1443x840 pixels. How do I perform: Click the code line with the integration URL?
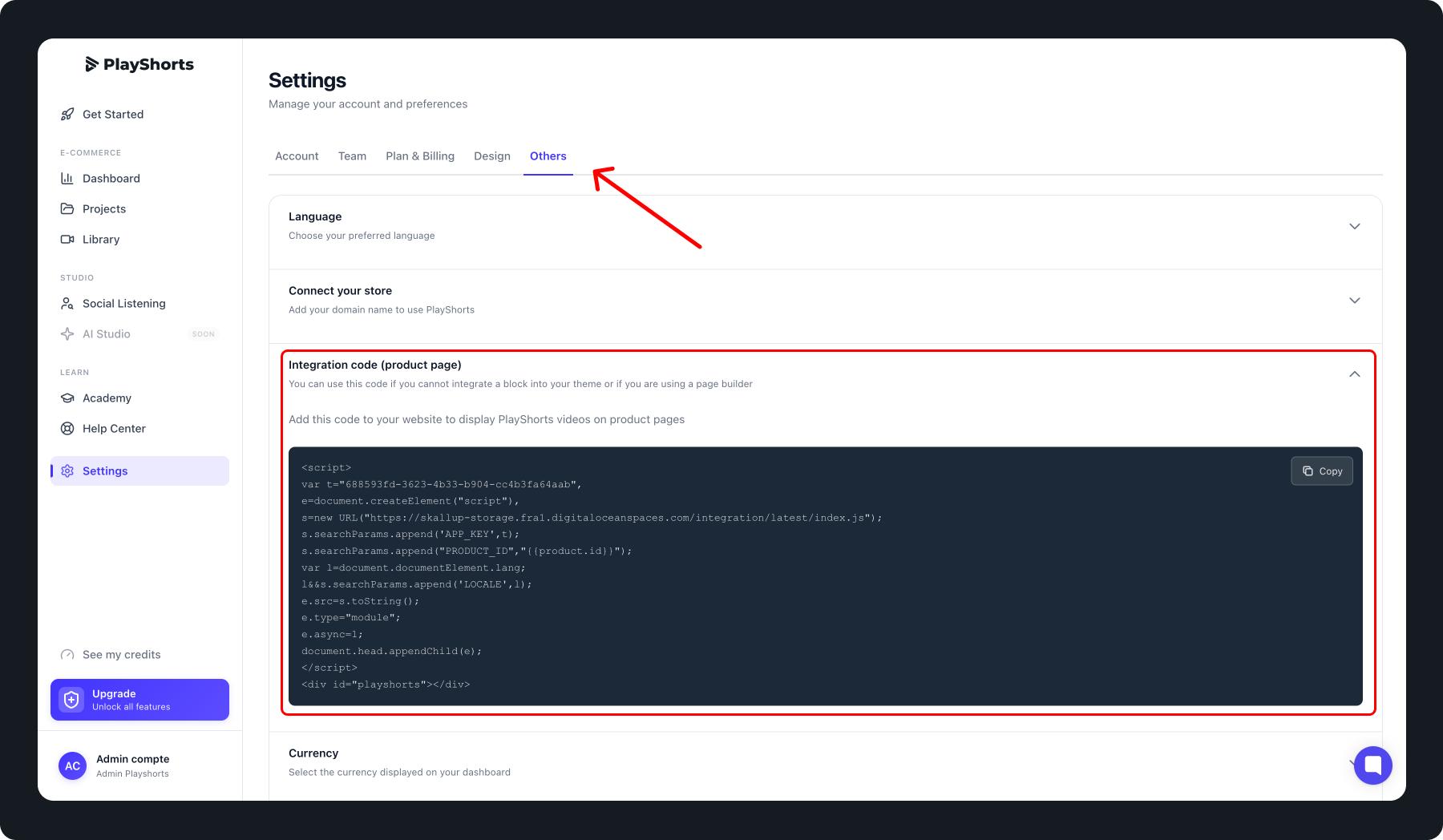592,518
